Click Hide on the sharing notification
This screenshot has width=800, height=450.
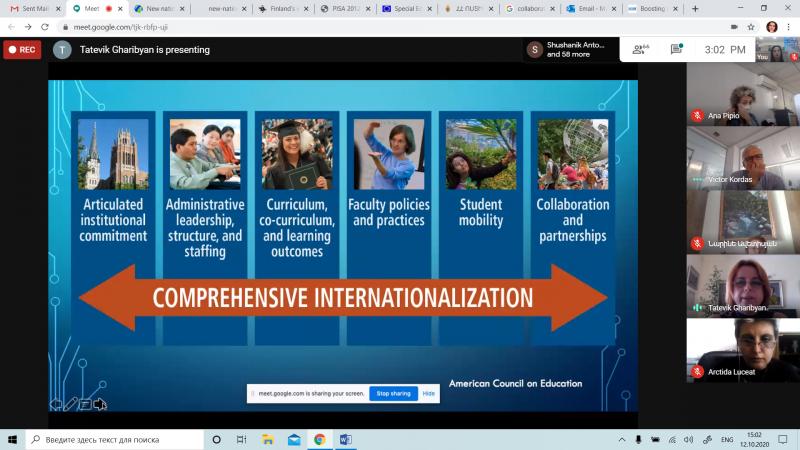pos(428,393)
